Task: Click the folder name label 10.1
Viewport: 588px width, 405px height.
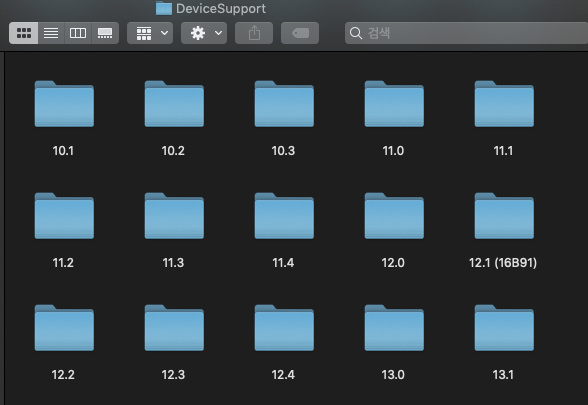Action: (63, 151)
